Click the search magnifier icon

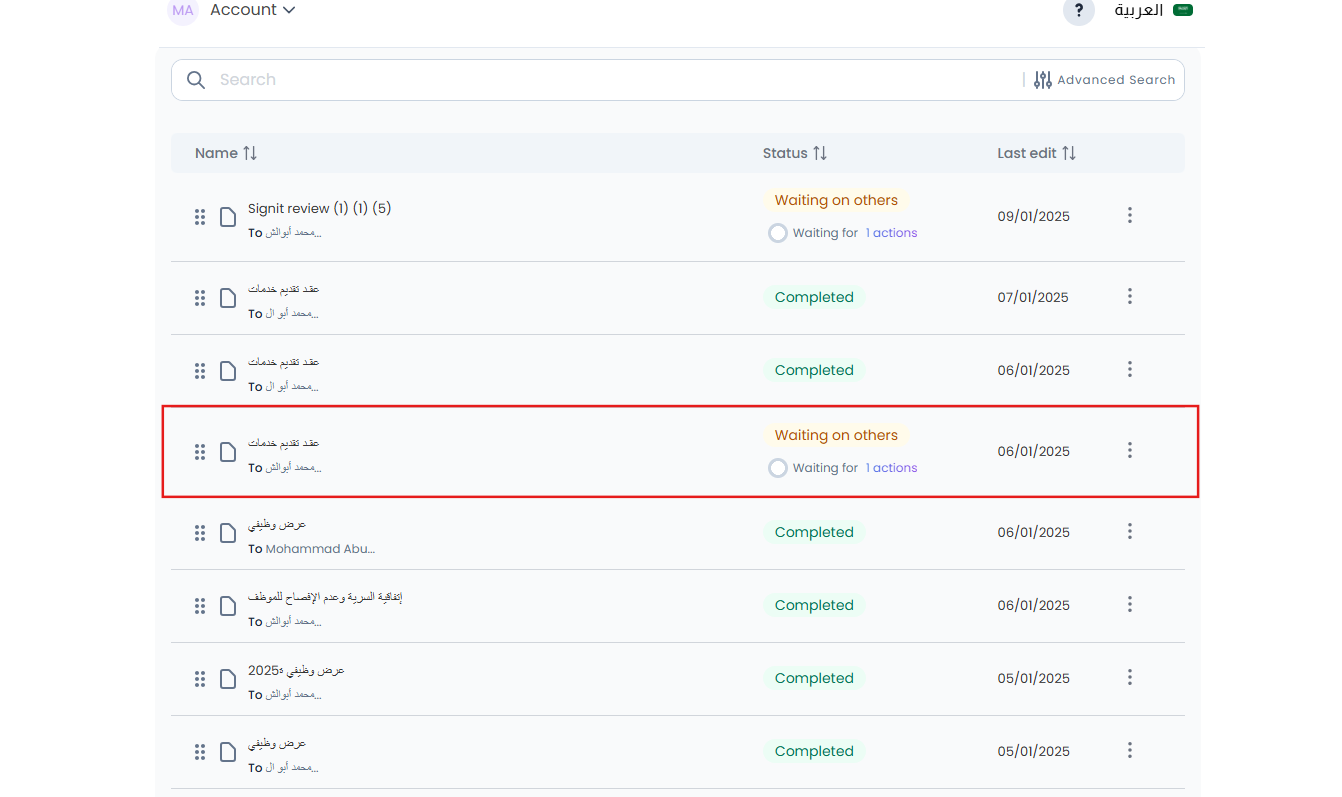point(196,80)
